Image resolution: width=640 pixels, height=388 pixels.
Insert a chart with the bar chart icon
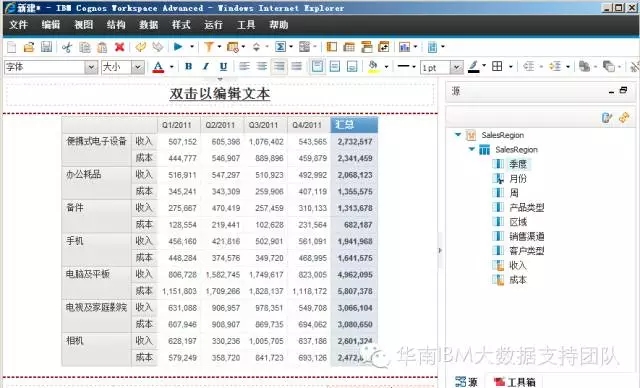404,47
